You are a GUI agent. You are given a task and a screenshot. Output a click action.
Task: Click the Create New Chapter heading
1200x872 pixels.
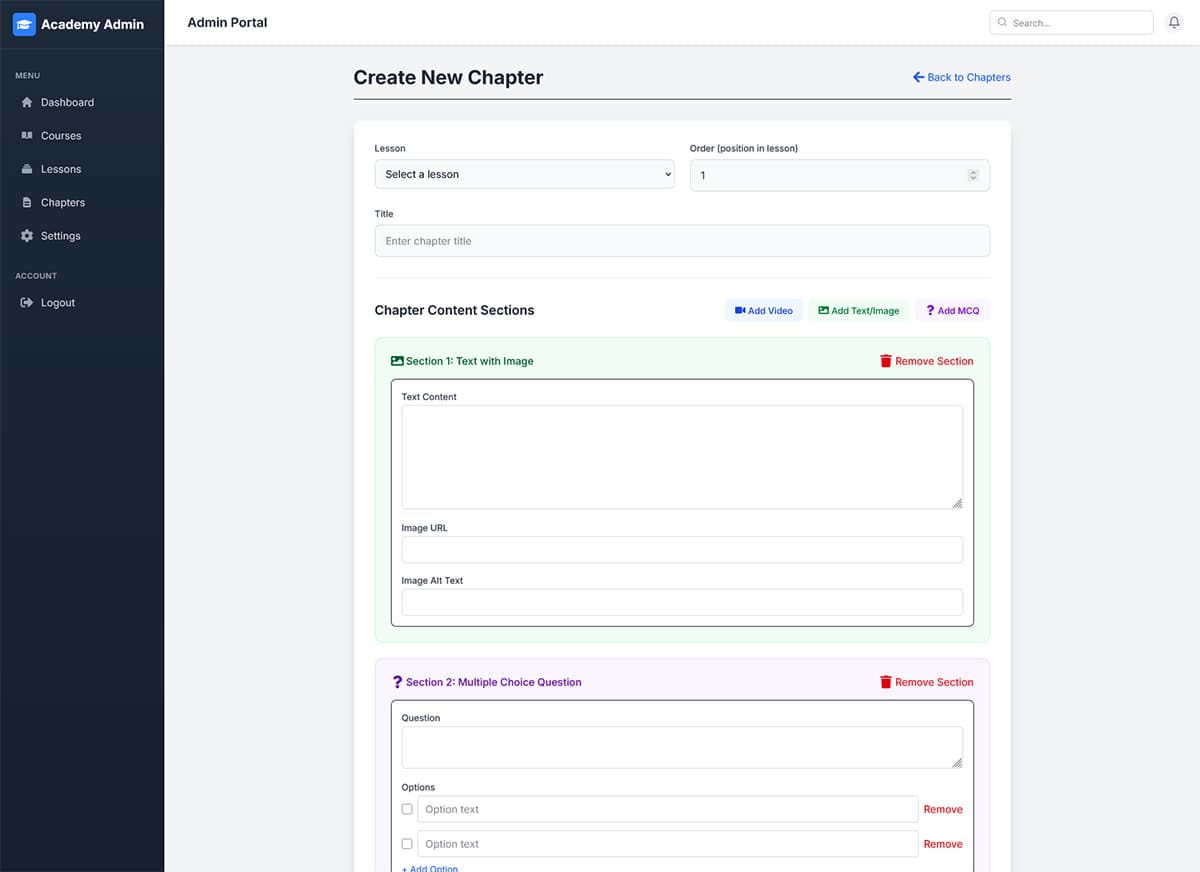click(448, 77)
